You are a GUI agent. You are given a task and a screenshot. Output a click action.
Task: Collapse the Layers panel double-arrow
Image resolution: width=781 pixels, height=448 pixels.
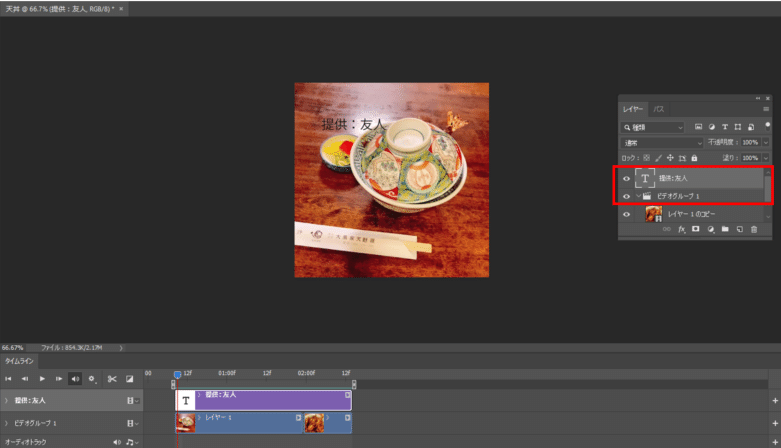pos(758,98)
